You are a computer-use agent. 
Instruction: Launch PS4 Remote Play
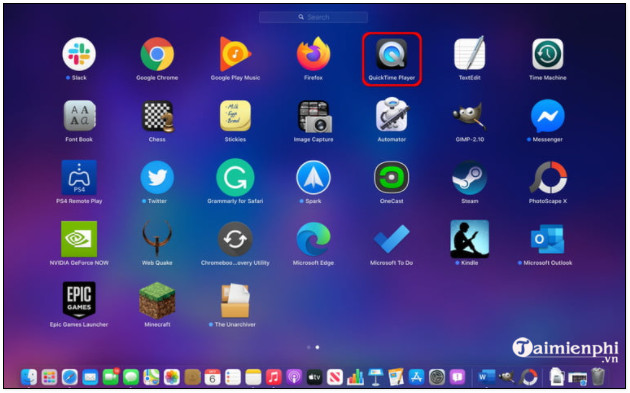tap(79, 177)
